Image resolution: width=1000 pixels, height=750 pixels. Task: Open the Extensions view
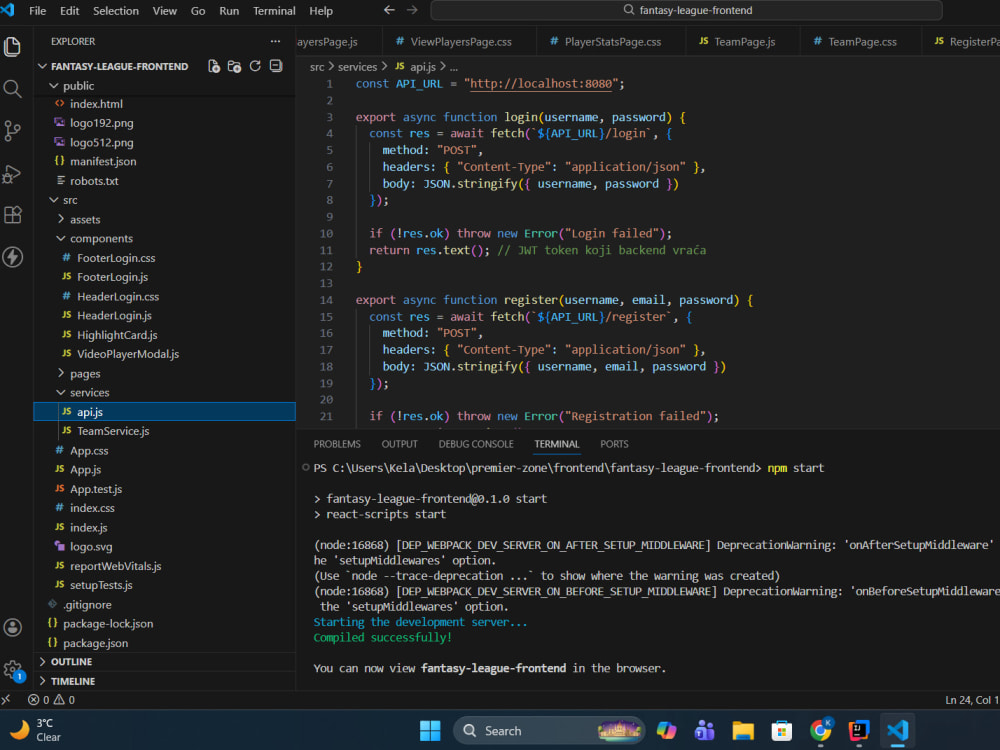(x=13, y=215)
